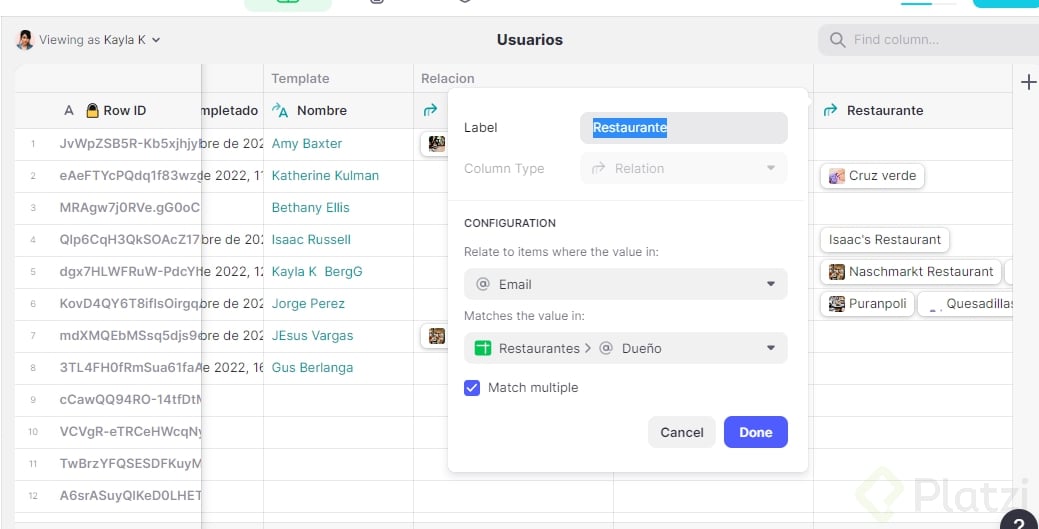Click the green Restaurantes table icon

coord(483,348)
